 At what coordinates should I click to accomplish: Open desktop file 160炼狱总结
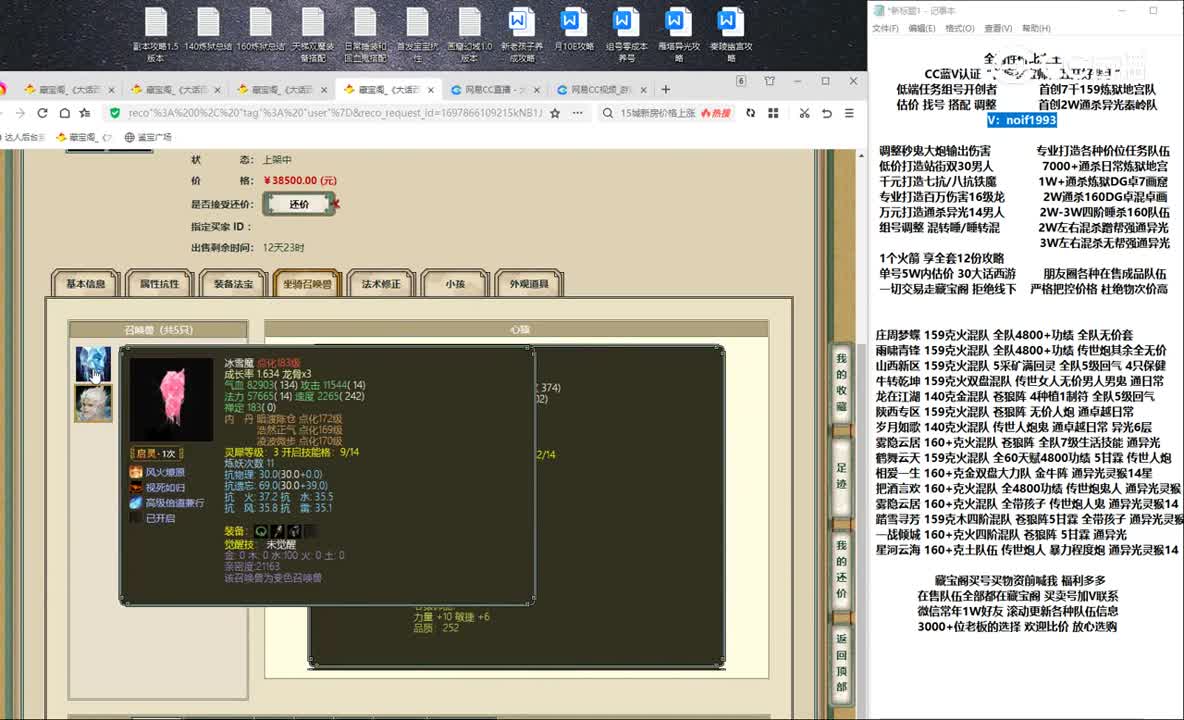(261, 30)
